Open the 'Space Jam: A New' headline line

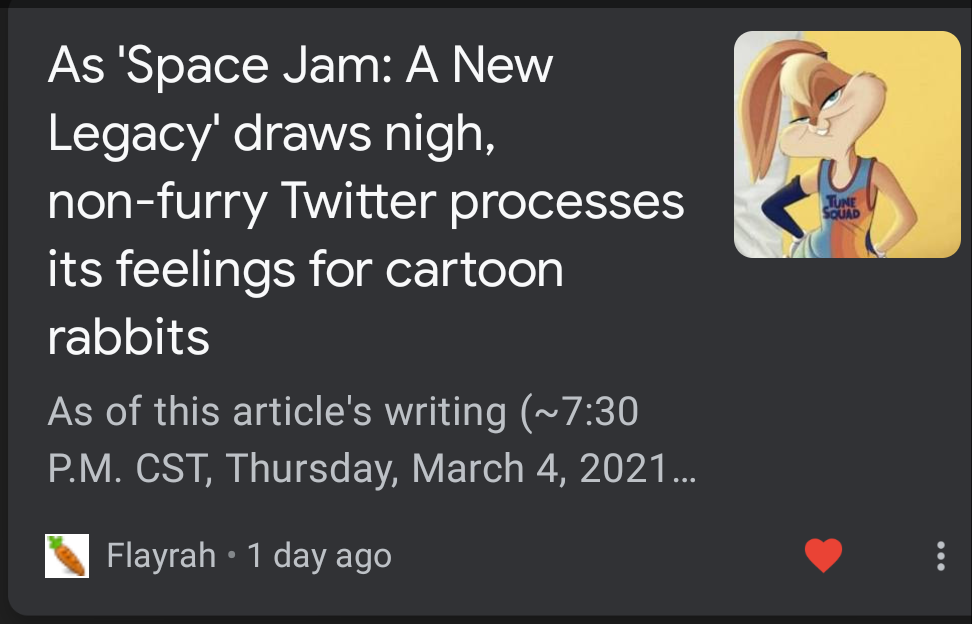point(300,66)
